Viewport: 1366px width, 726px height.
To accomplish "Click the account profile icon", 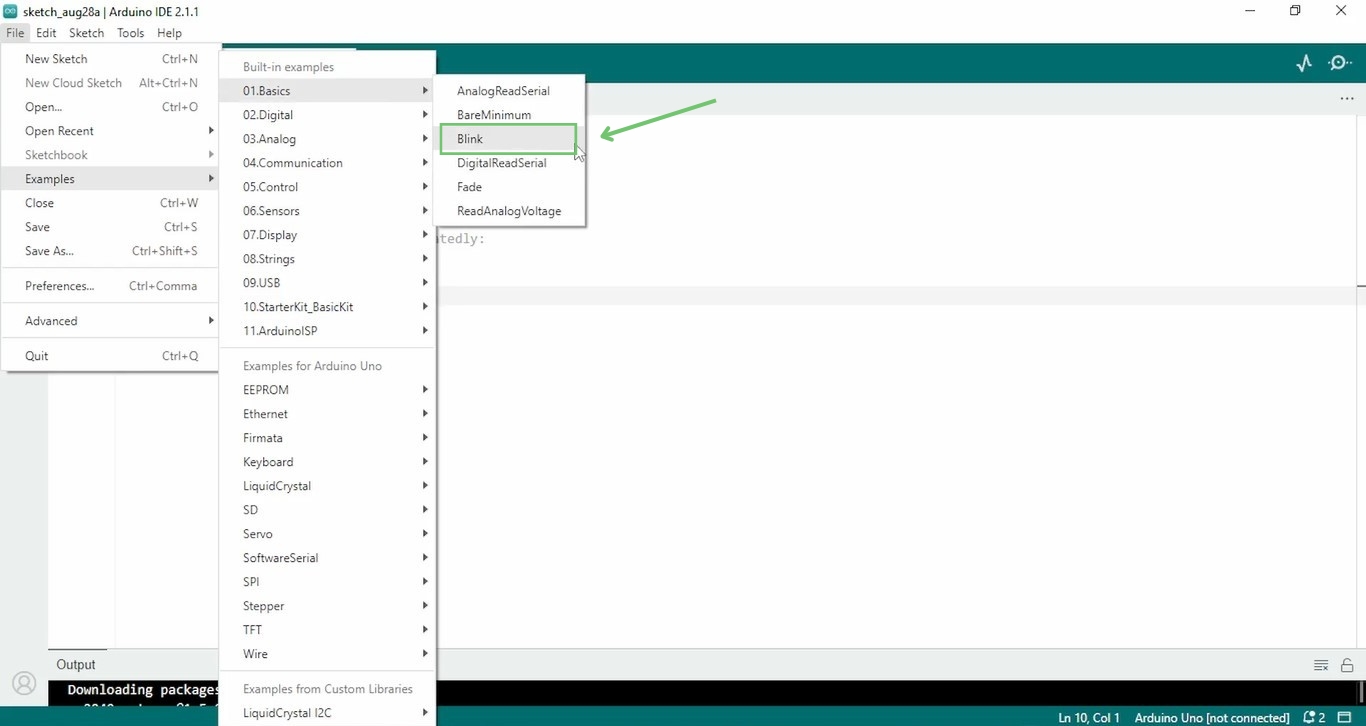I will pos(22,684).
